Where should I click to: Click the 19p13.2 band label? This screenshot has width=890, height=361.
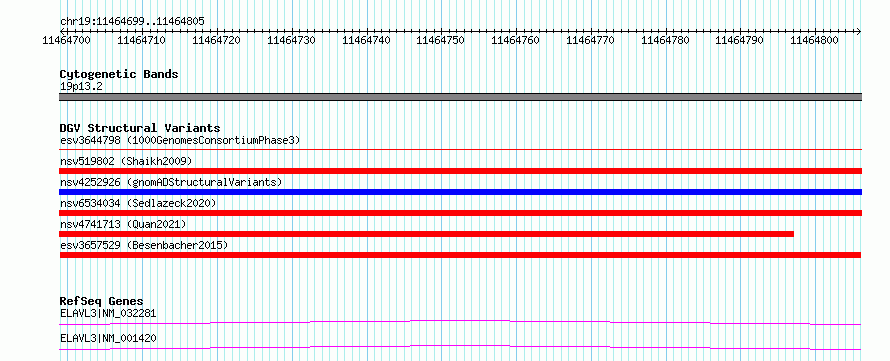click(x=81, y=87)
